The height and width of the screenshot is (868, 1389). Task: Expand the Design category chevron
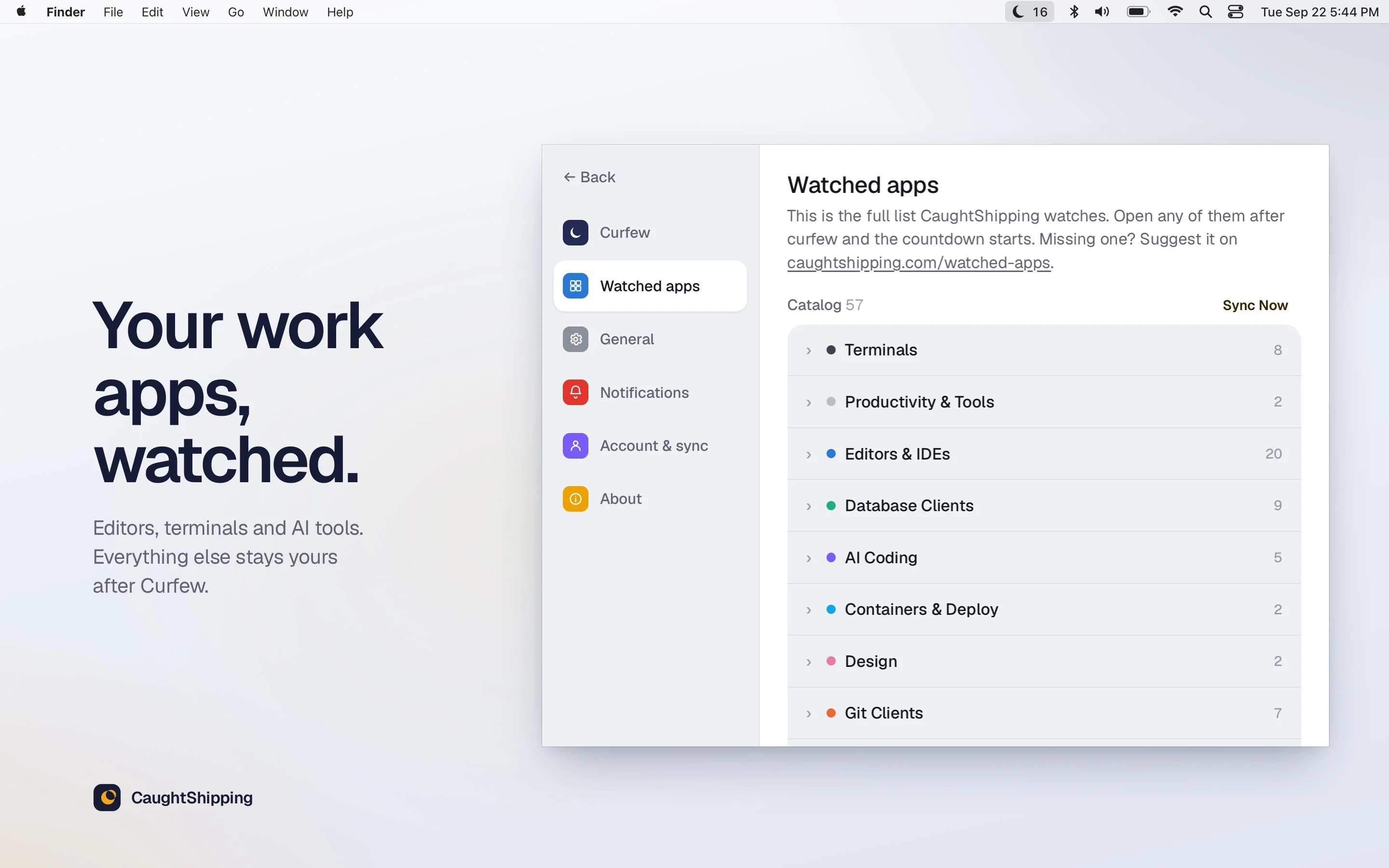[x=809, y=662]
